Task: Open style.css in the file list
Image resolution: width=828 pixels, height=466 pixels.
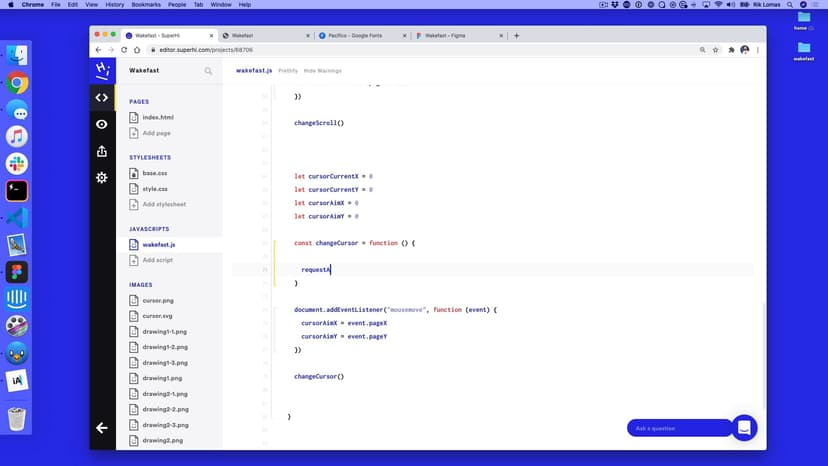Action: (155, 188)
